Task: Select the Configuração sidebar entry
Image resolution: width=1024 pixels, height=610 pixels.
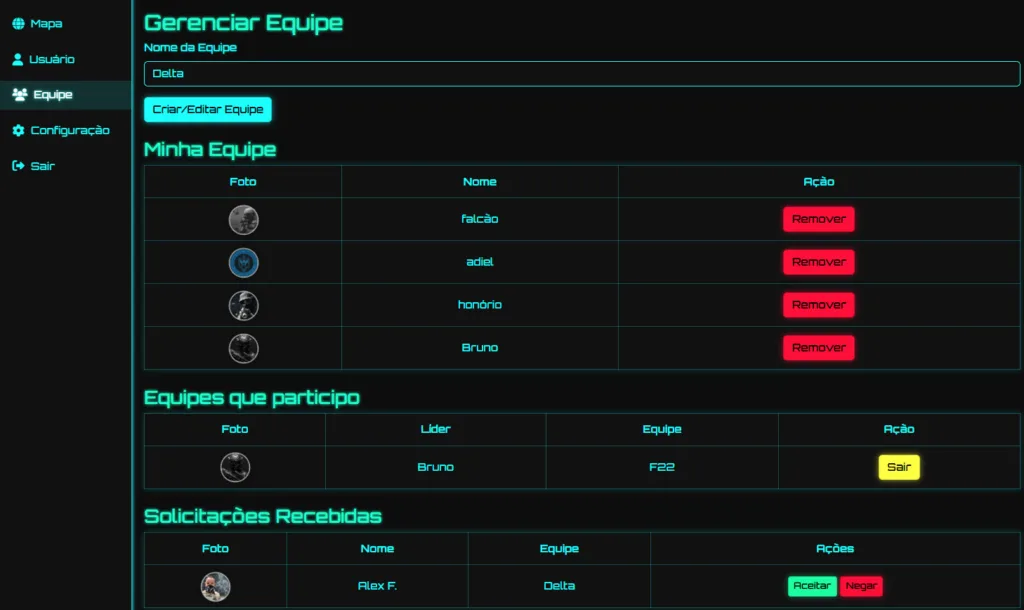Action: [x=68, y=130]
